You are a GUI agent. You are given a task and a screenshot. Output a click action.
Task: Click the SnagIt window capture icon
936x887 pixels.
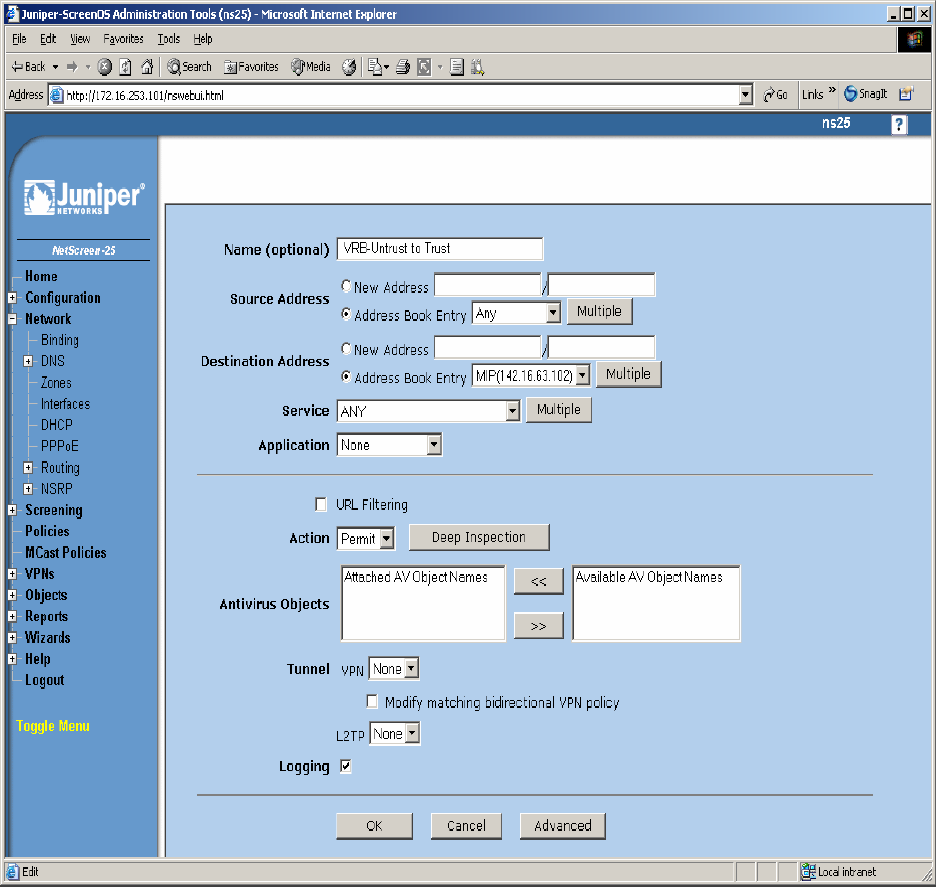click(x=906, y=94)
